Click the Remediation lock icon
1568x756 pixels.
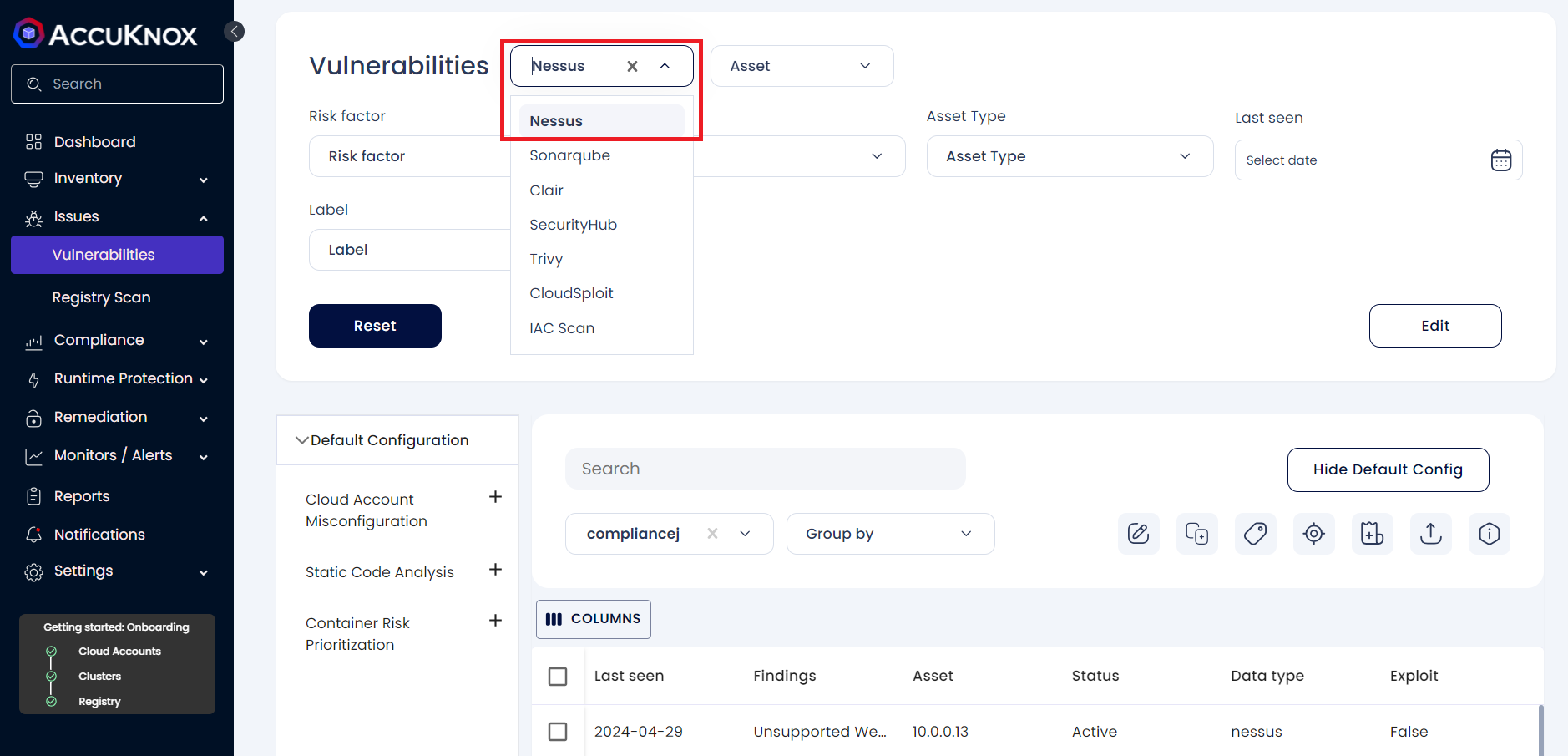coord(33,418)
